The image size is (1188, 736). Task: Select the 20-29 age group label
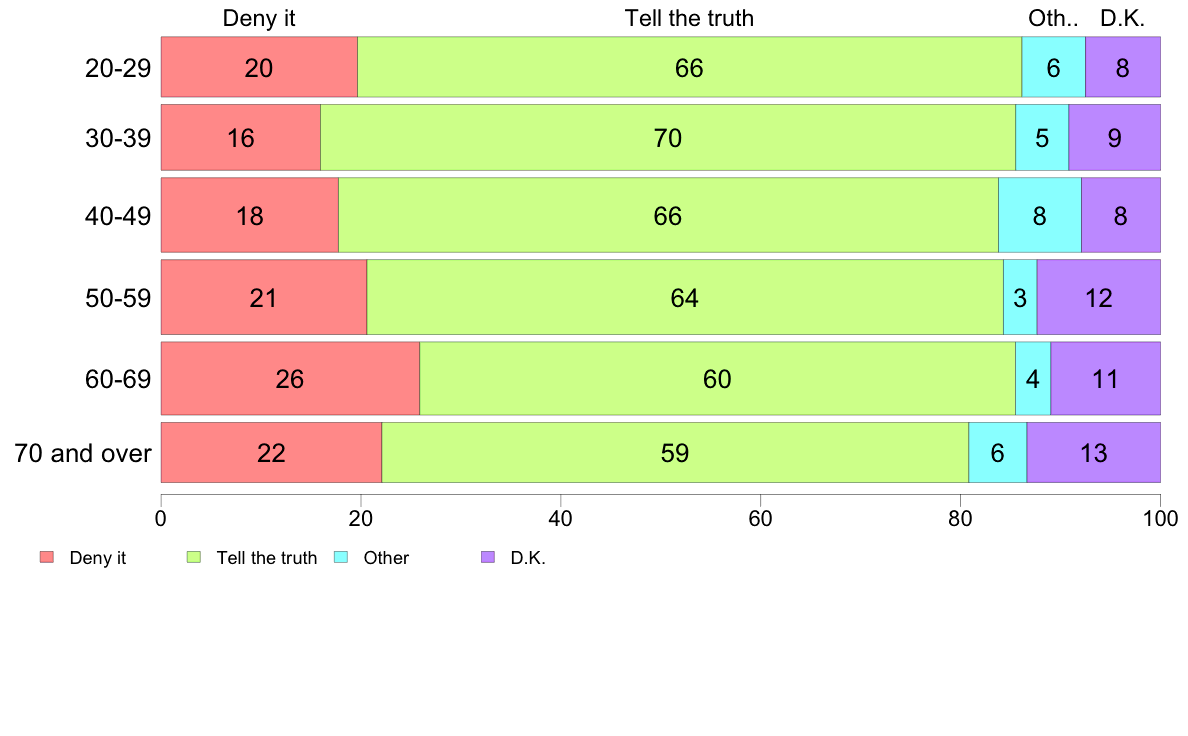tap(118, 68)
